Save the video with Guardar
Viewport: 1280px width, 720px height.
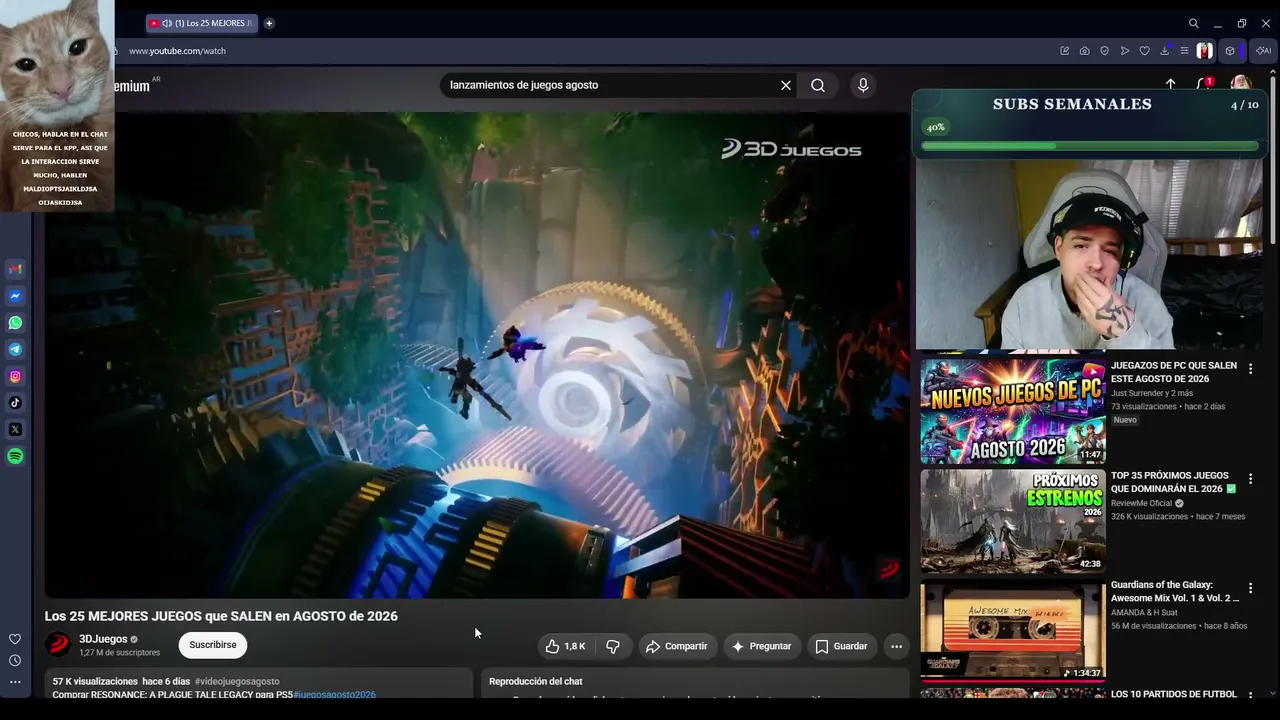pyautogui.click(x=841, y=646)
